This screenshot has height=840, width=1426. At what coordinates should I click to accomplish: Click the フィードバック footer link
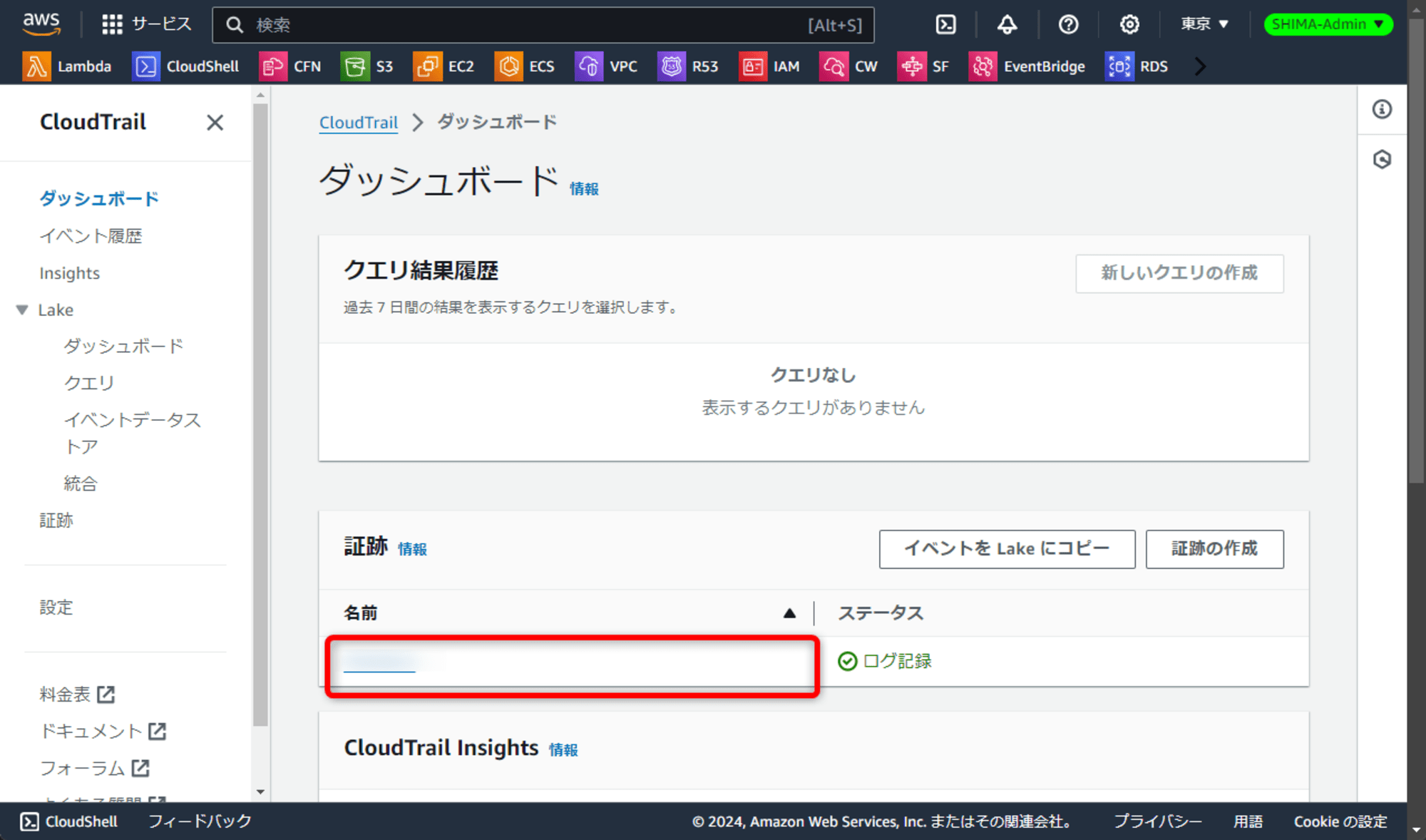[x=200, y=821]
